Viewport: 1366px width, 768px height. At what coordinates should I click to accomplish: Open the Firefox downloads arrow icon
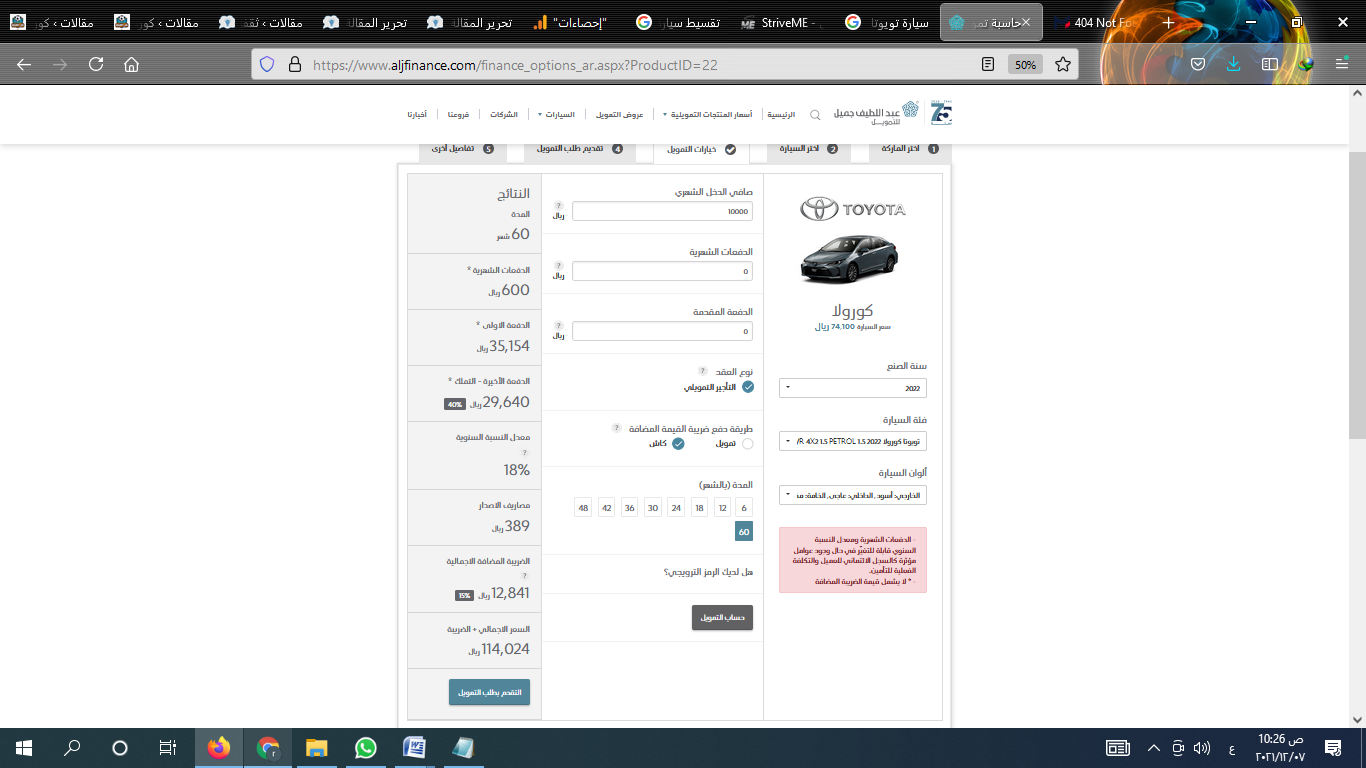1234,64
